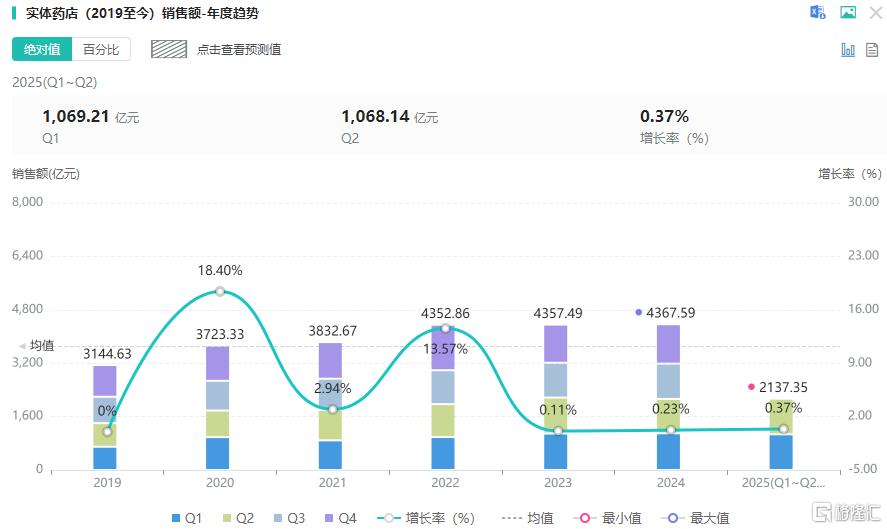Switch to bar chart view
This screenshot has width=887, height=529.
click(x=848, y=50)
